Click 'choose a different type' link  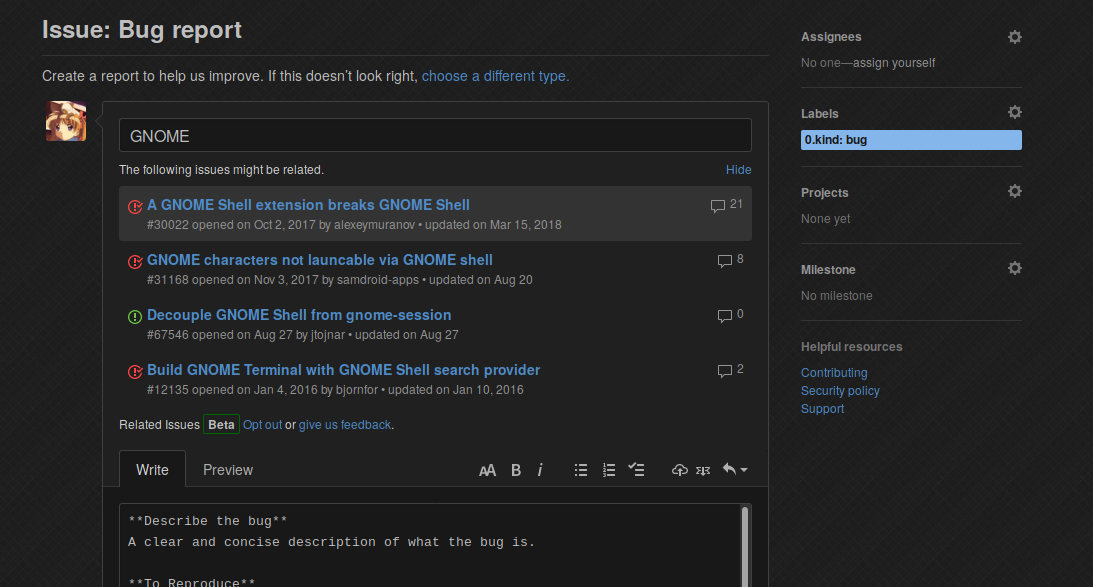tap(495, 76)
